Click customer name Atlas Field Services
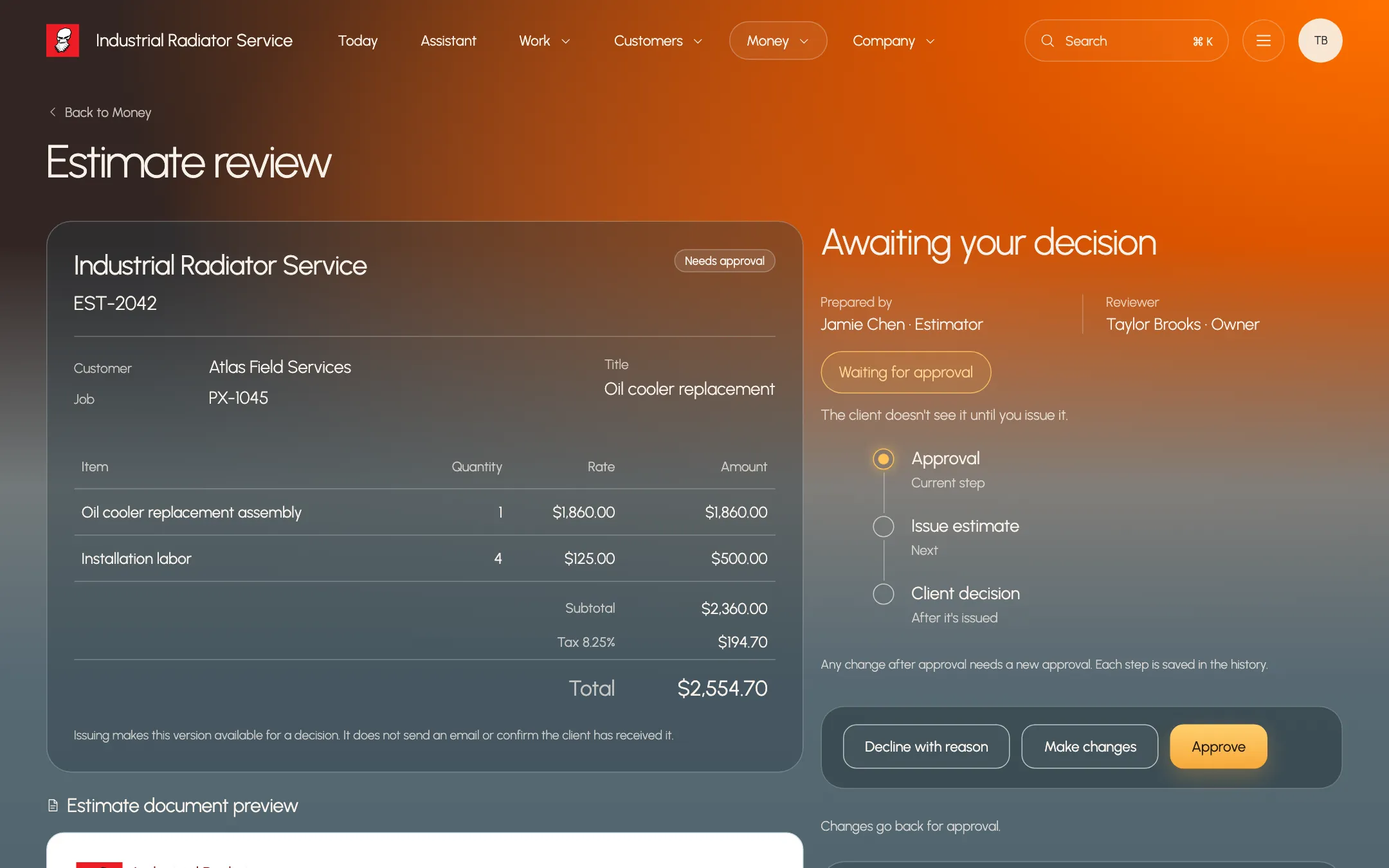Viewport: 1389px width, 868px height. (x=280, y=367)
